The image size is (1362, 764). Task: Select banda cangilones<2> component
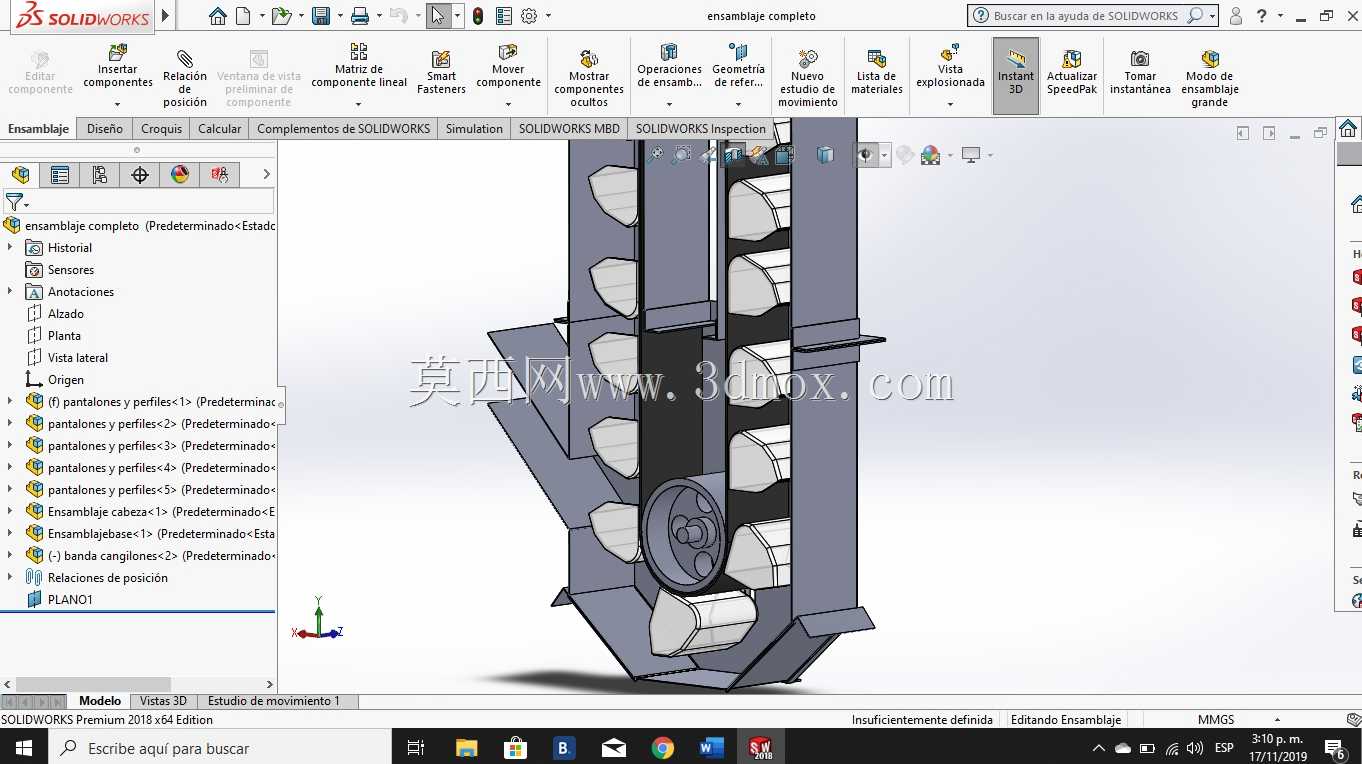(151, 556)
